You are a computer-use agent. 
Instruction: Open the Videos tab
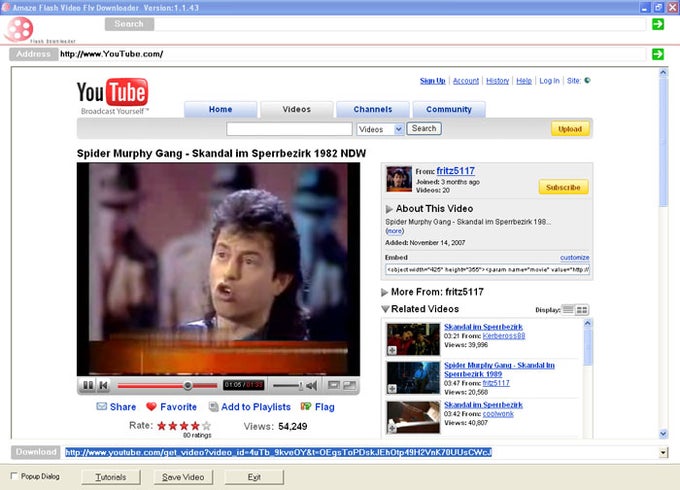tap(297, 109)
